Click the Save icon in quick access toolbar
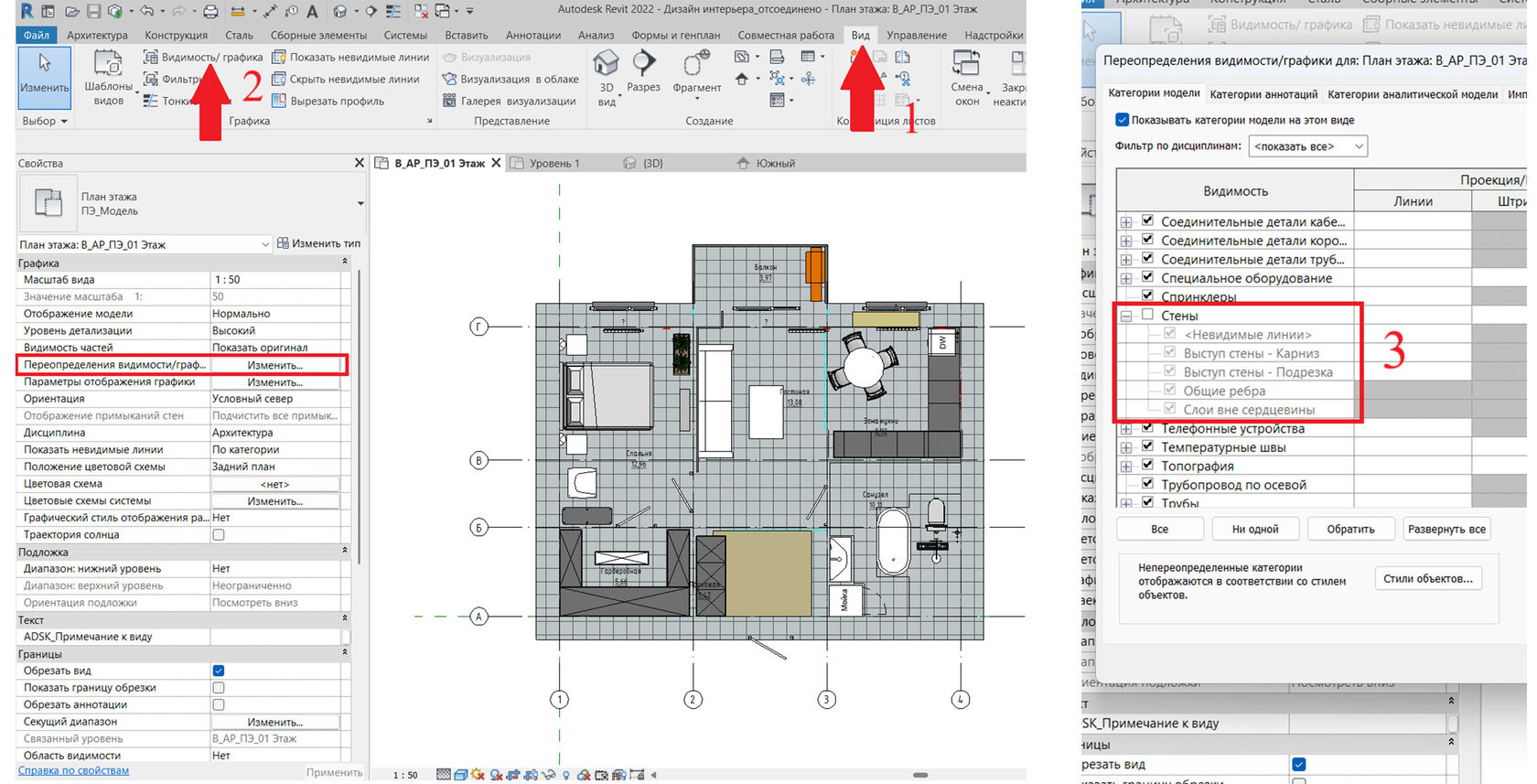1537x784 pixels. tap(93, 11)
